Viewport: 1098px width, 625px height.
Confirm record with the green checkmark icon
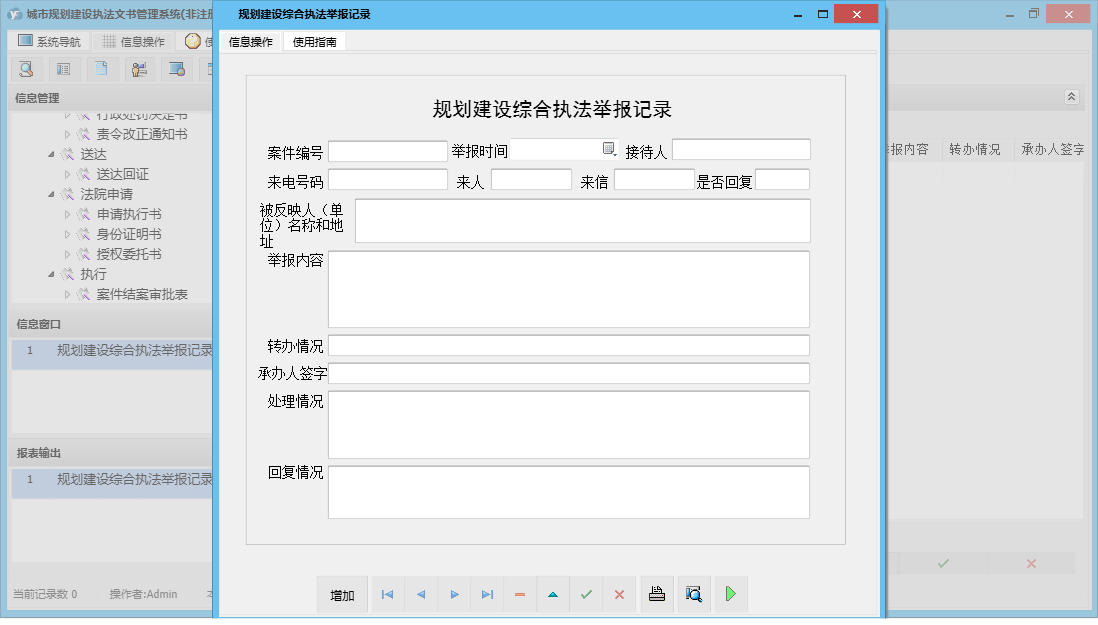click(586, 594)
